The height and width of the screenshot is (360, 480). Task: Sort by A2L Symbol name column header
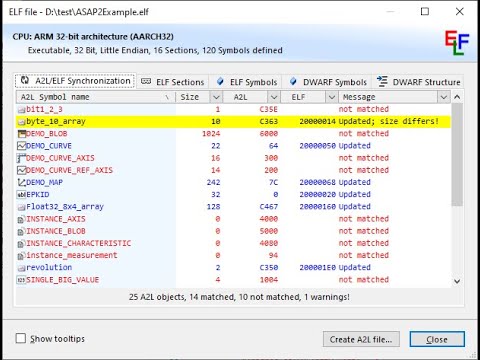(96, 97)
